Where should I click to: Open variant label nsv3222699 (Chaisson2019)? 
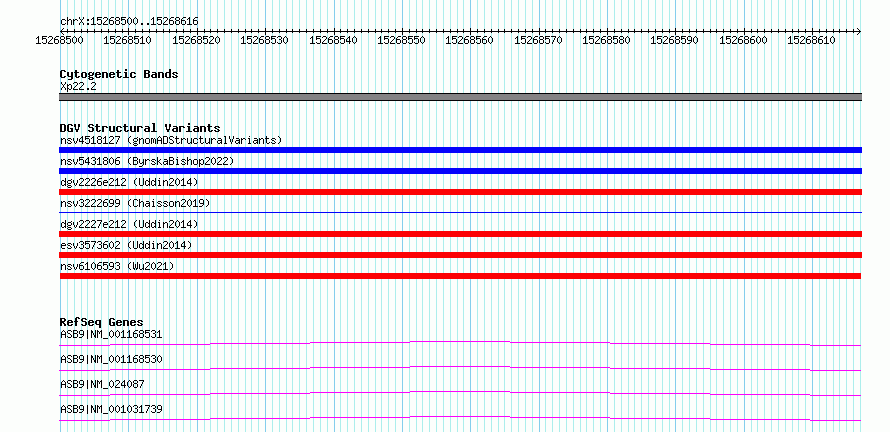tap(135, 203)
